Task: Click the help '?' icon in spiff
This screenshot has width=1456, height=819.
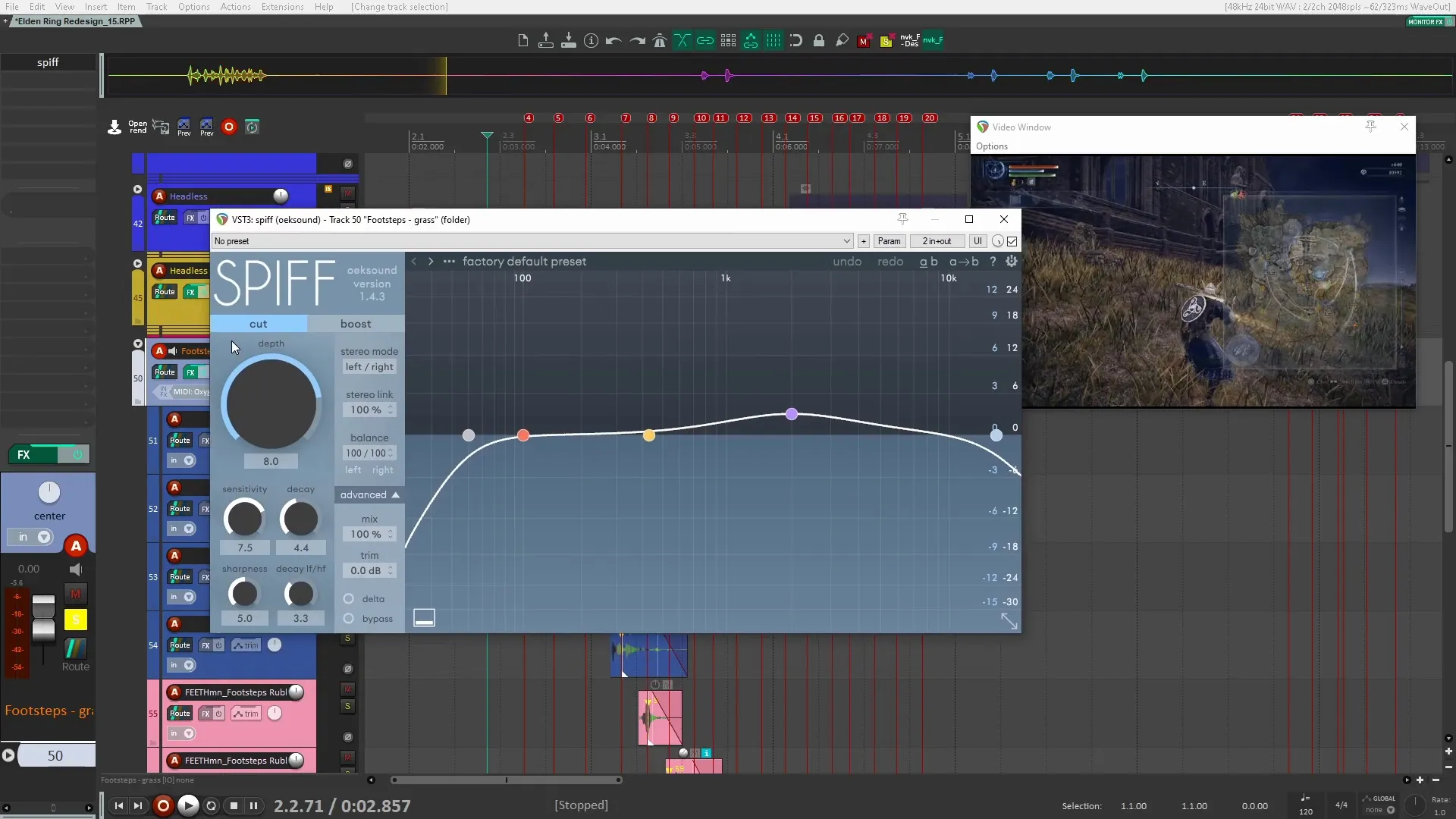Action: coord(993,262)
